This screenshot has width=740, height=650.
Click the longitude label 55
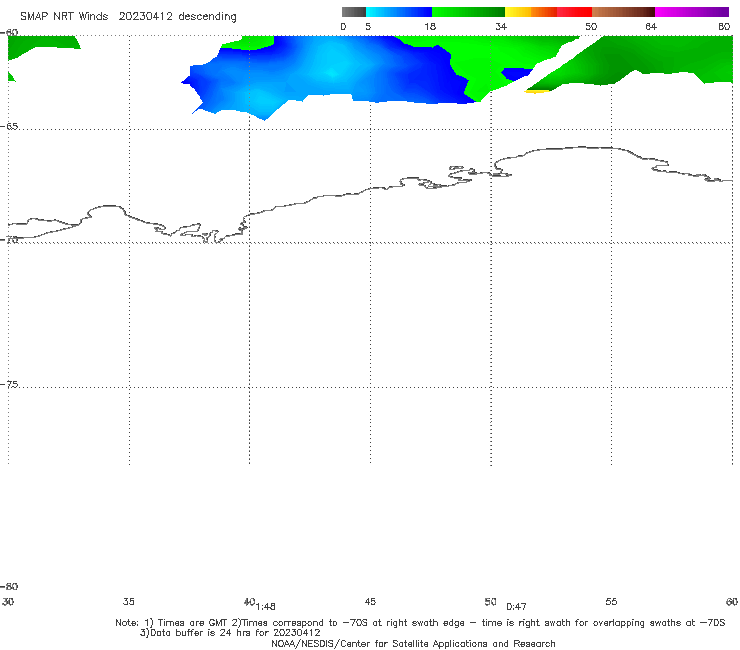click(611, 601)
